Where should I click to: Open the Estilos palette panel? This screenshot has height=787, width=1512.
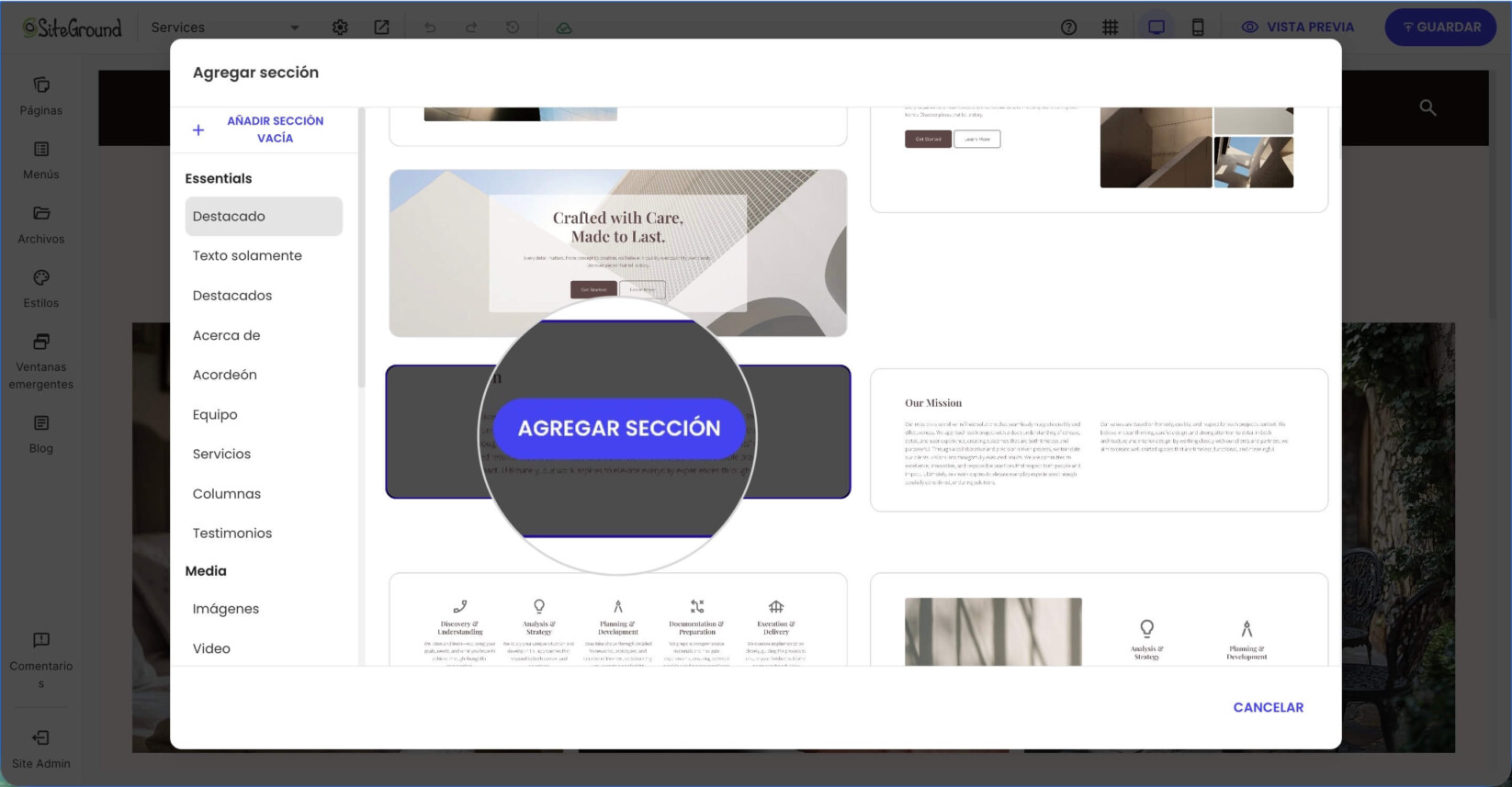point(41,289)
